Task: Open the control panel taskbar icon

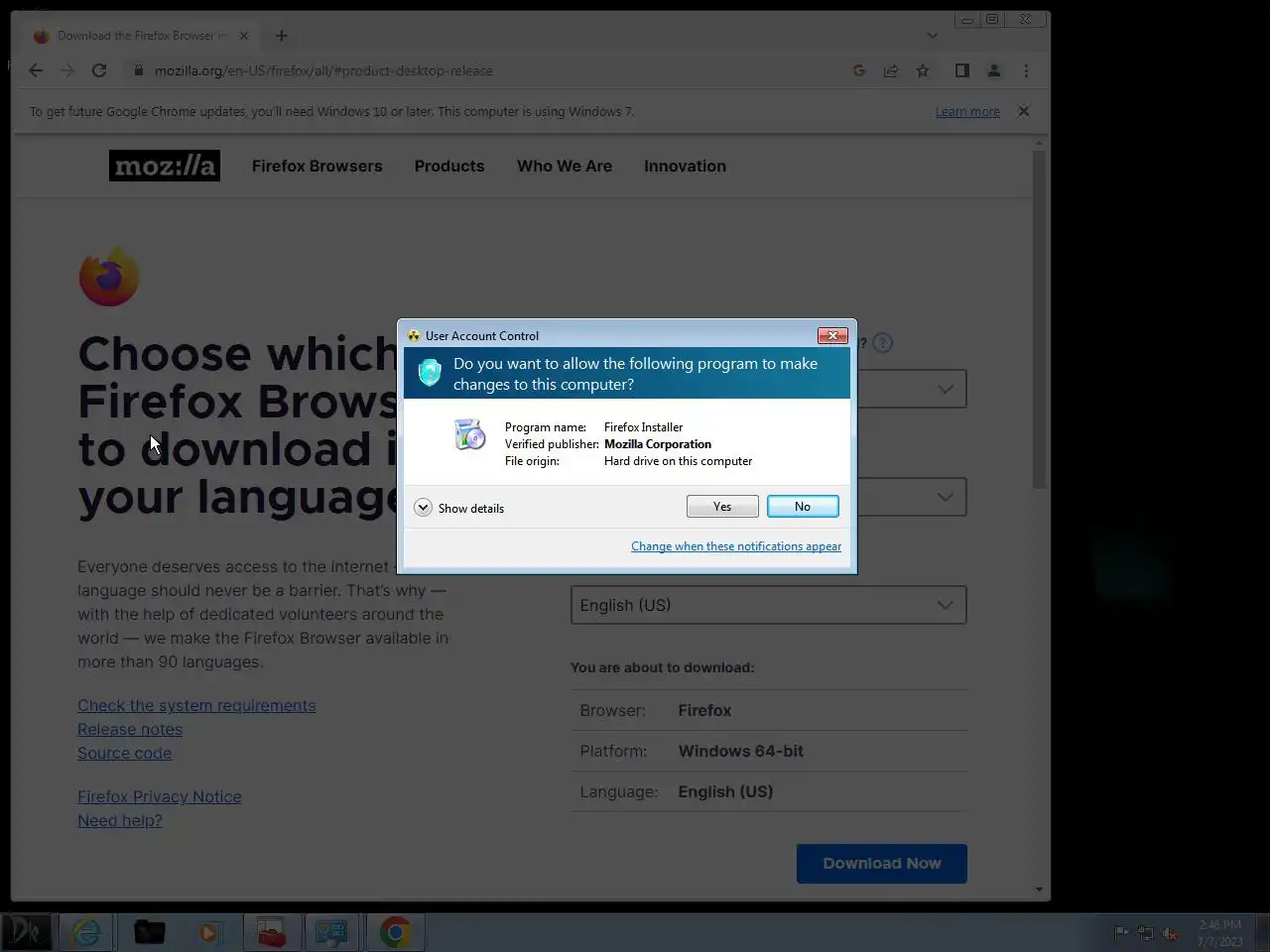Action: point(331,932)
